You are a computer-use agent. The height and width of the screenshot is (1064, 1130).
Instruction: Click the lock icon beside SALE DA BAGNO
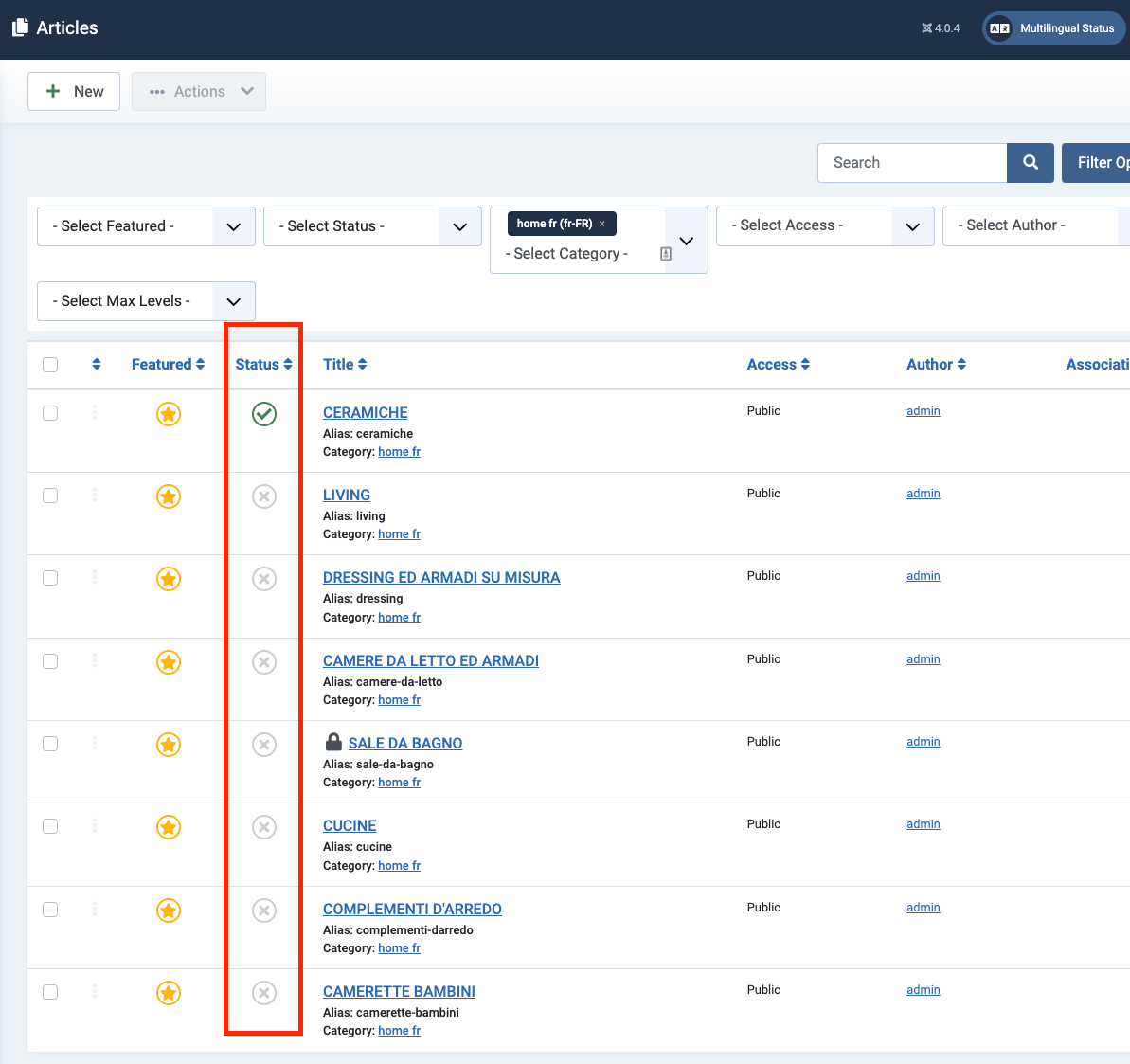coord(333,742)
